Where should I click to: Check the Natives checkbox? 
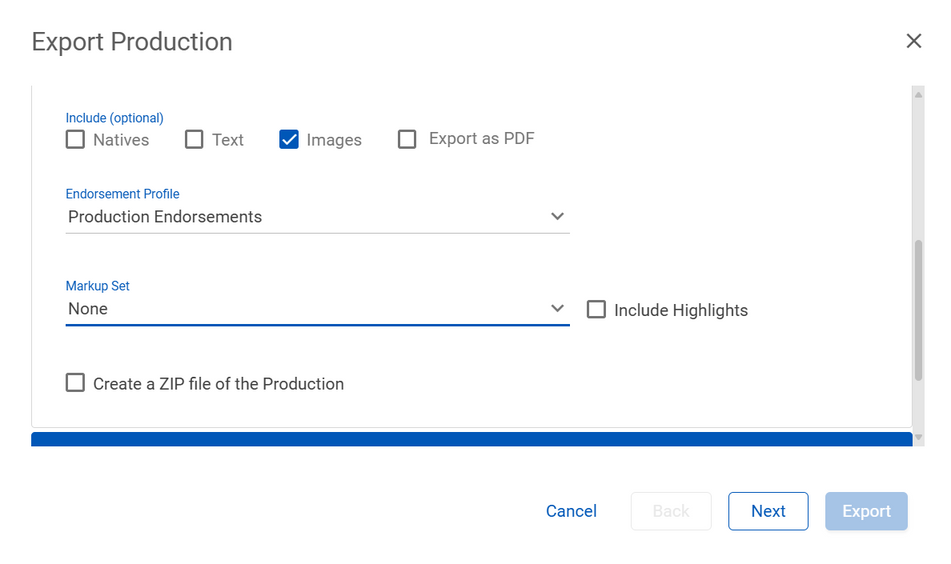click(x=75, y=139)
